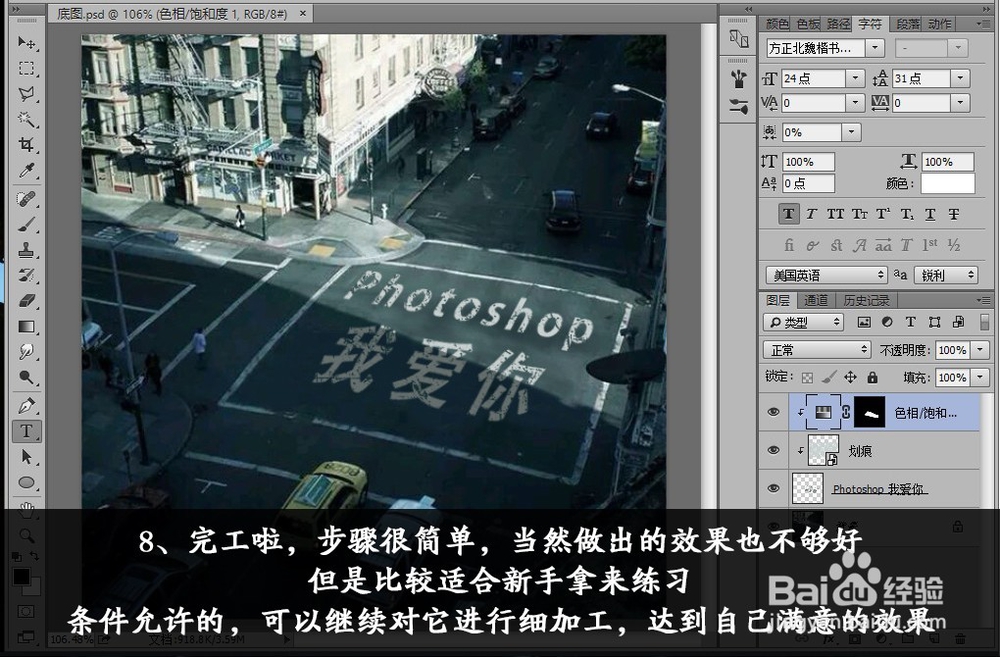The image size is (1000, 657).
Task: Select the Gradient tool
Action: (x=26, y=327)
